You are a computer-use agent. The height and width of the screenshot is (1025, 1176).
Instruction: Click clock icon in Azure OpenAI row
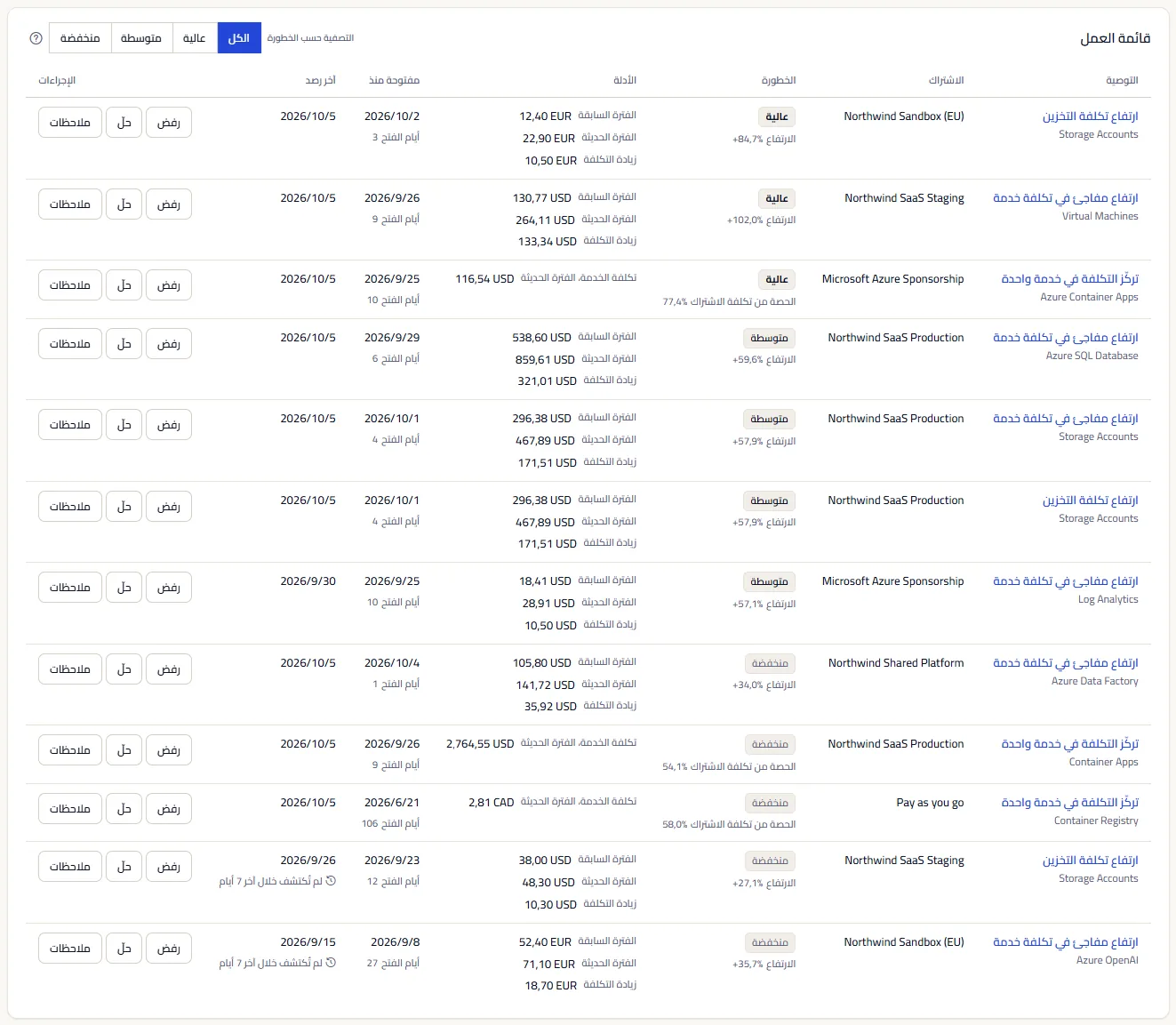(331, 963)
